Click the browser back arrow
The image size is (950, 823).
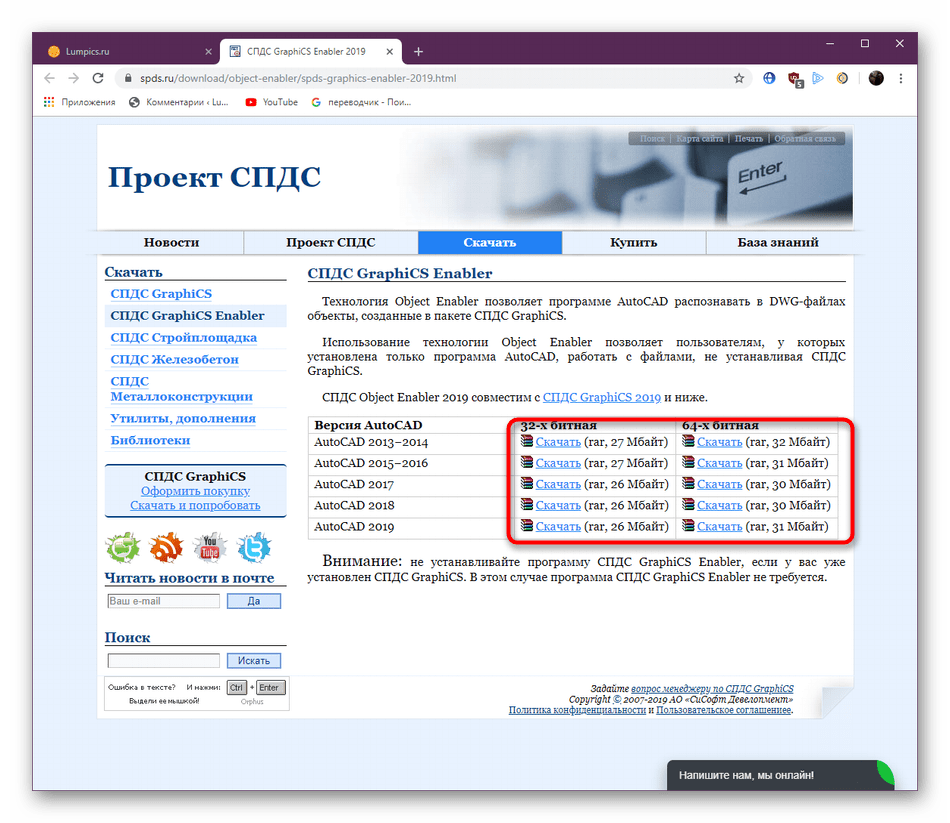click(50, 78)
